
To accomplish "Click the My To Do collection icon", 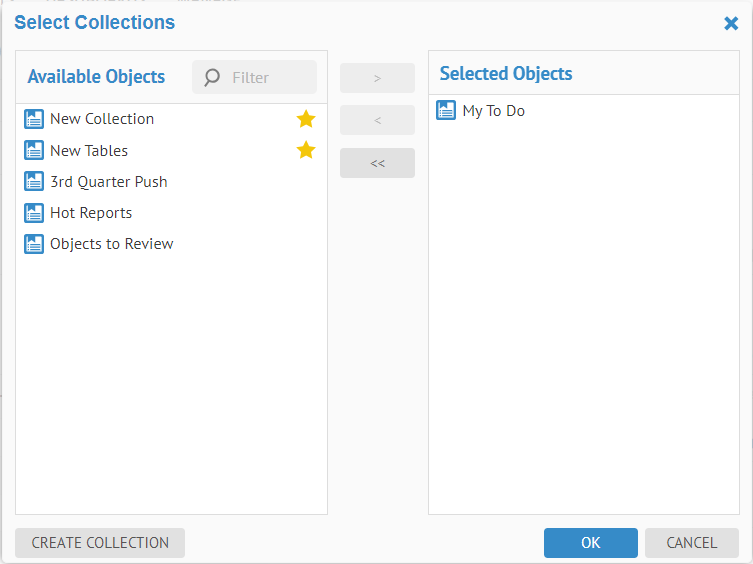I will [447, 111].
